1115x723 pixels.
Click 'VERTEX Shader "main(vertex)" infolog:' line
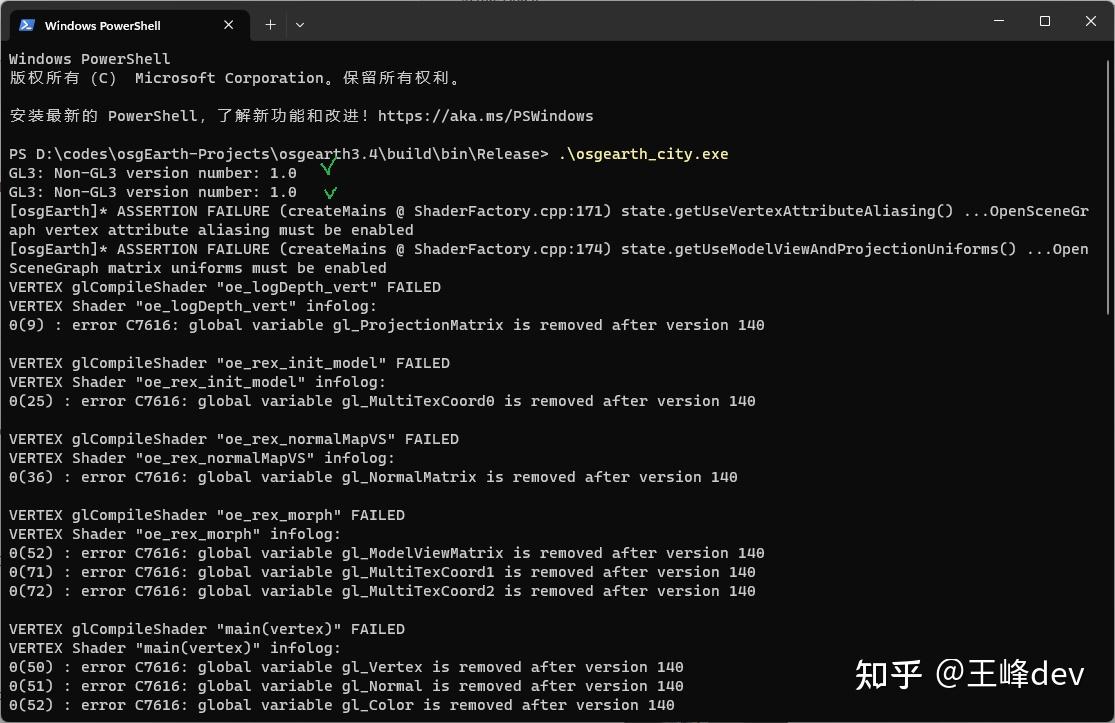tap(175, 648)
